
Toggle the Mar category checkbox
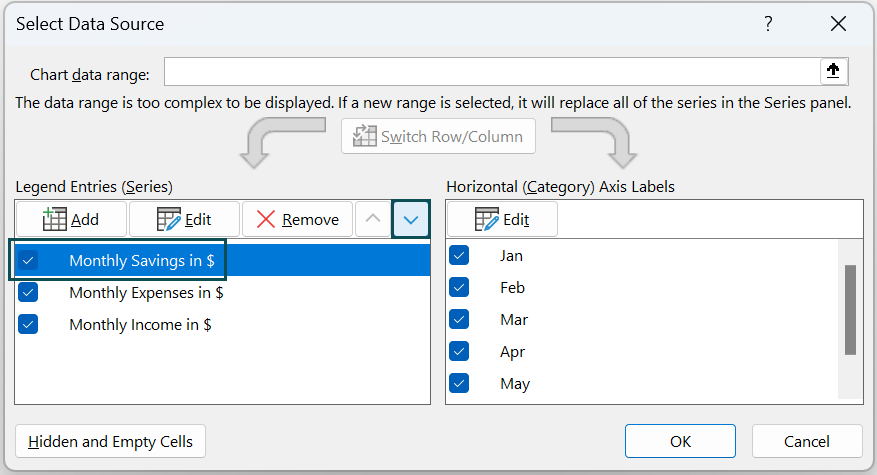pyautogui.click(x=459, y=319)
